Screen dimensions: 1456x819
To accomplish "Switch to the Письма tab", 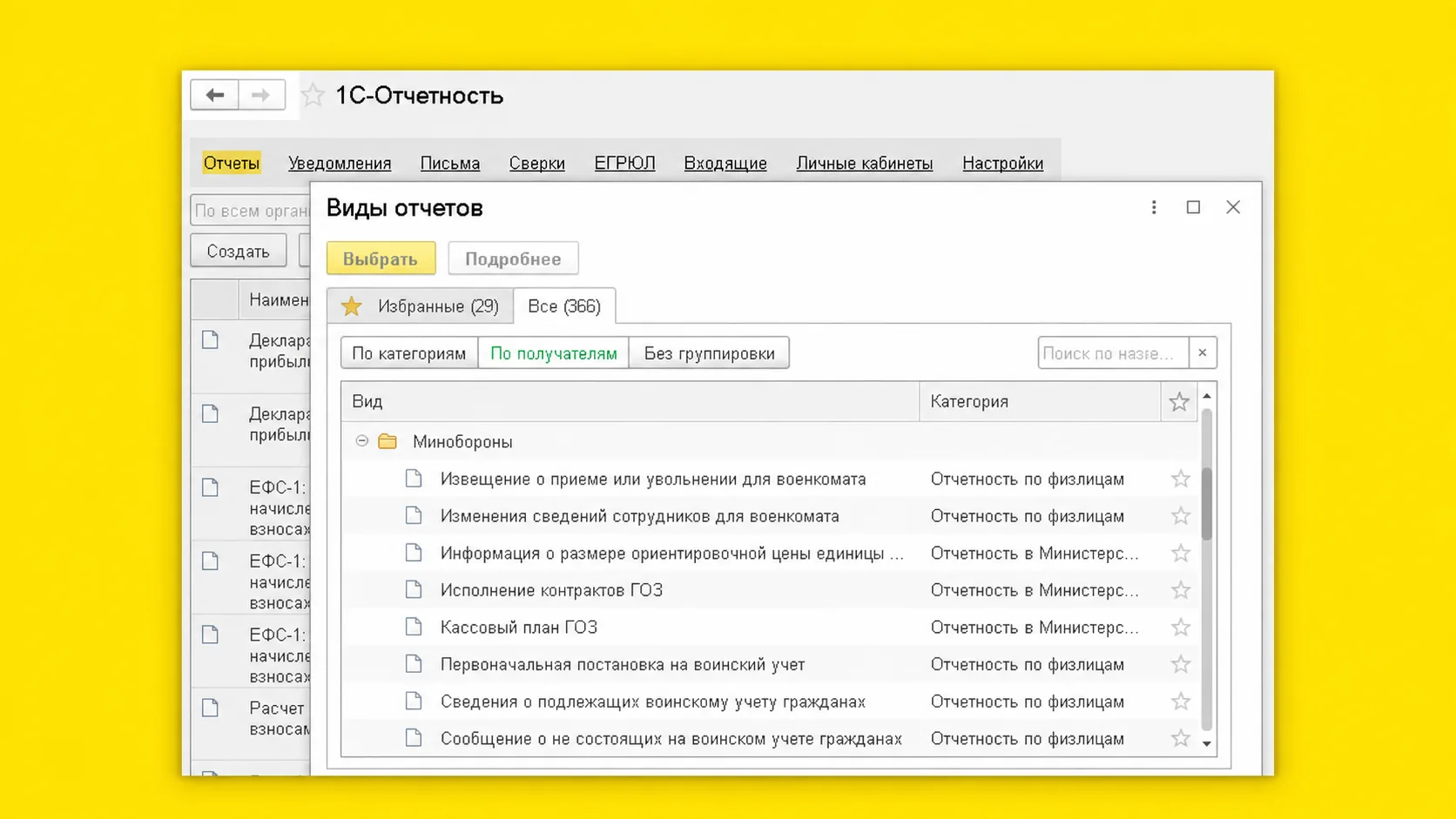I will (x=450, y=163).
